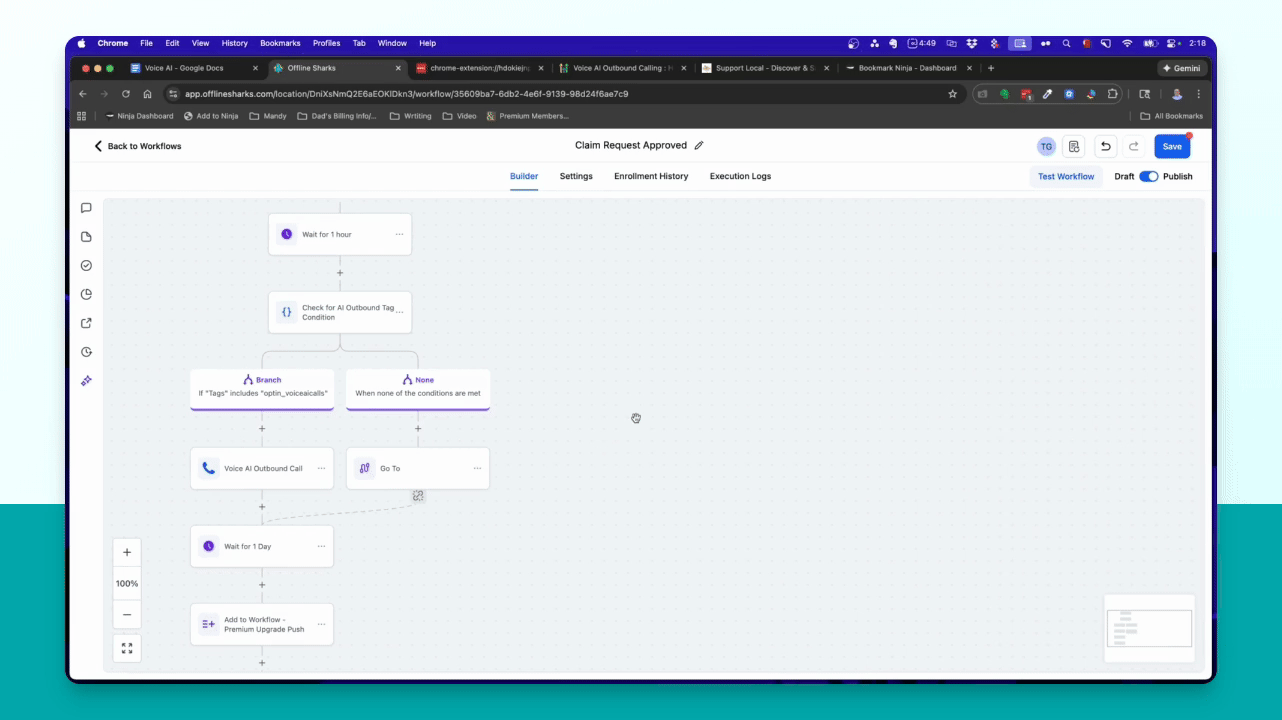
Task: Open the three-dot menu on the Go To node
Action: [x=477, y=468]
